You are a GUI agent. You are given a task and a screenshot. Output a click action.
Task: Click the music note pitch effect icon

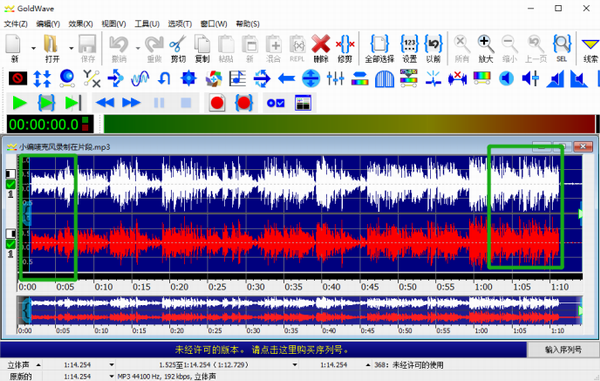click(237, 78)
